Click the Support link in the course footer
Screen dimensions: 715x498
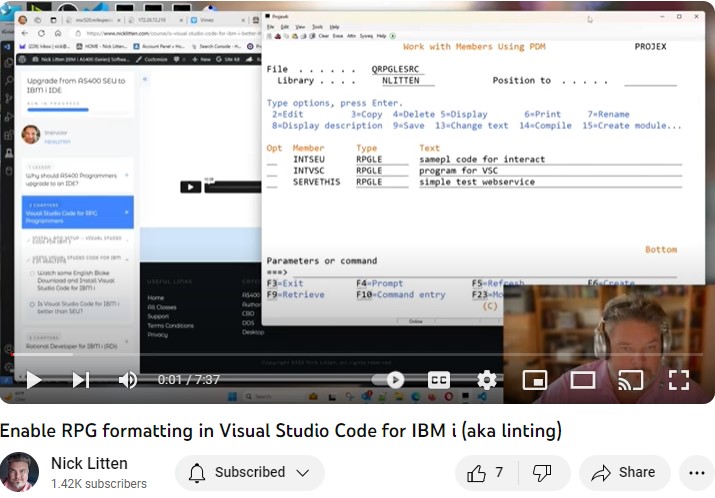(x=158, y=316)
